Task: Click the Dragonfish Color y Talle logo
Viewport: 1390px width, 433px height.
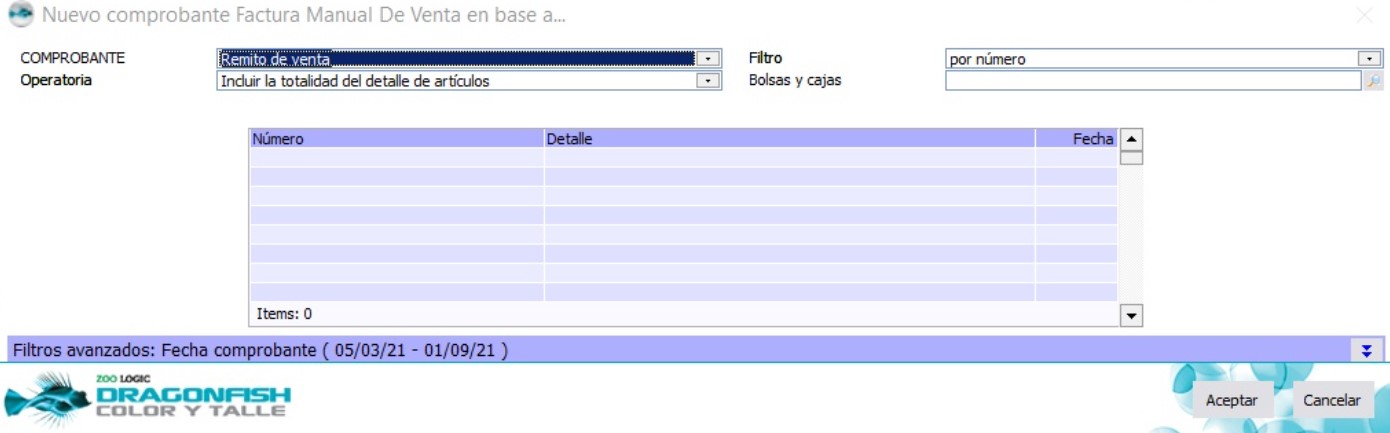Action: click(148, 398)
